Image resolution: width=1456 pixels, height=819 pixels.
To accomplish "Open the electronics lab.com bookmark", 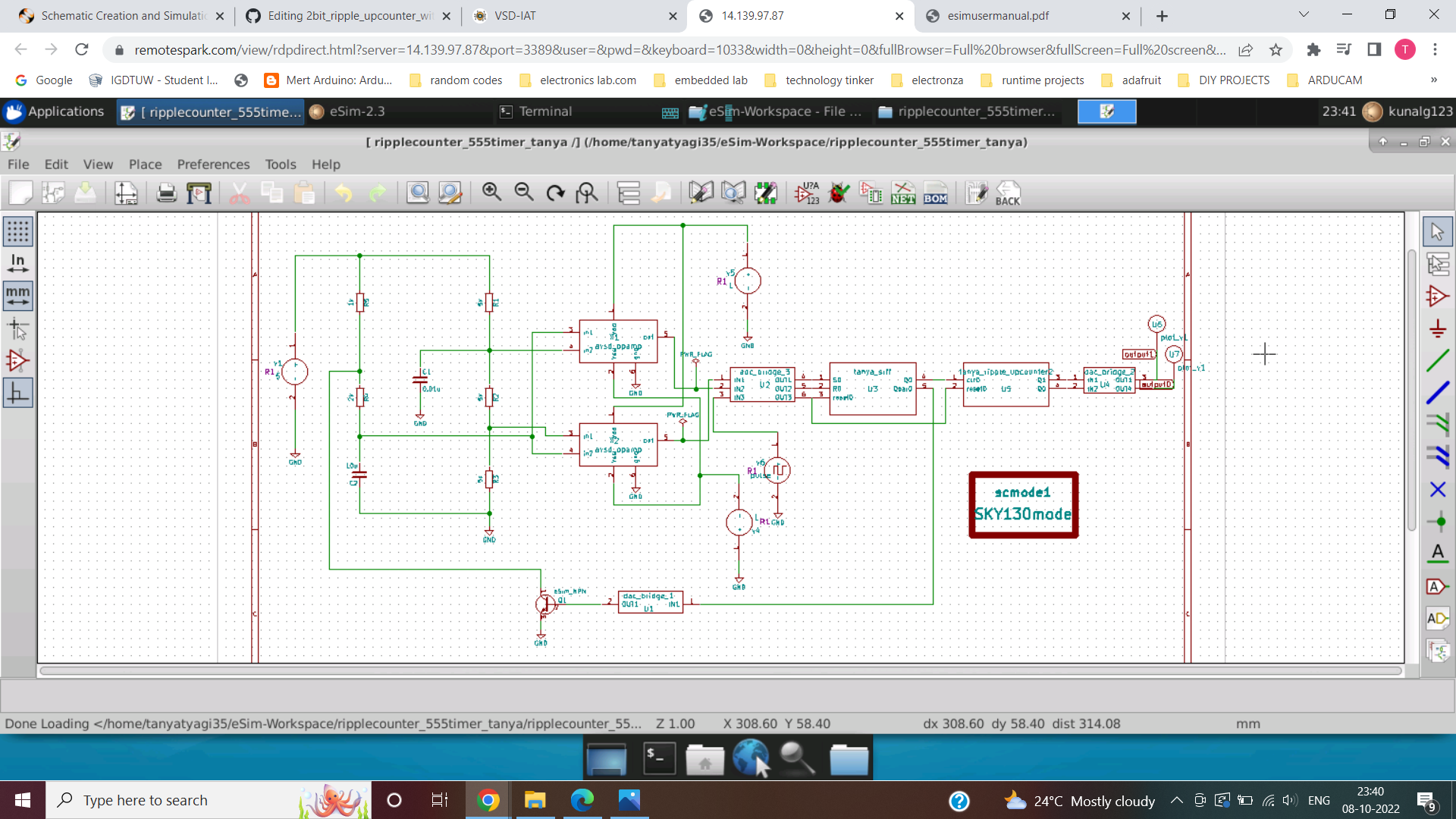I will pyautogui.click(x=587, y=80).
